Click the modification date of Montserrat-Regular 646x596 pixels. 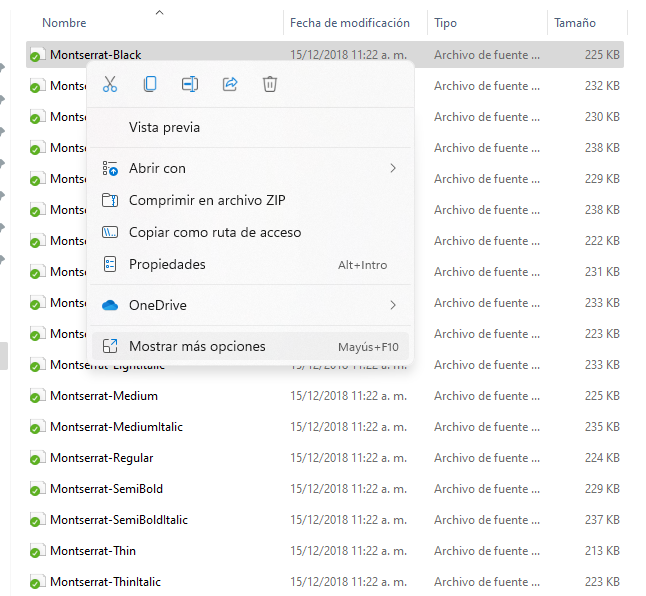pyautogui.click(x=349, y=458)
